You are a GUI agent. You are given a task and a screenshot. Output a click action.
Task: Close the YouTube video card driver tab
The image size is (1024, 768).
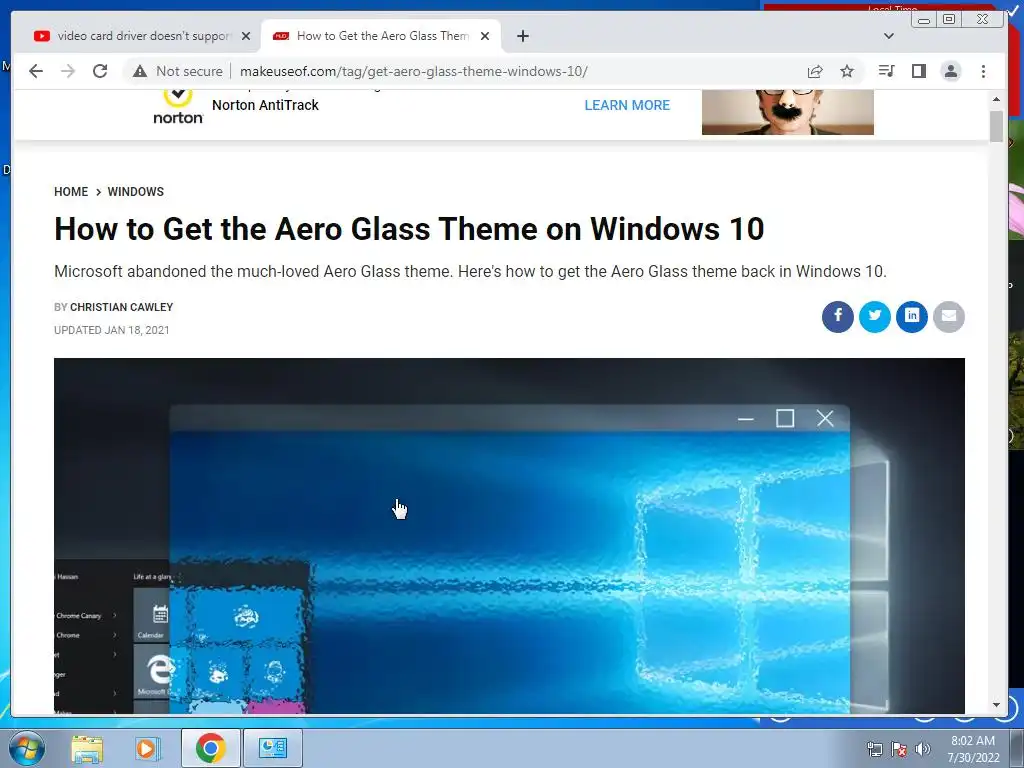tap(246, 36)
